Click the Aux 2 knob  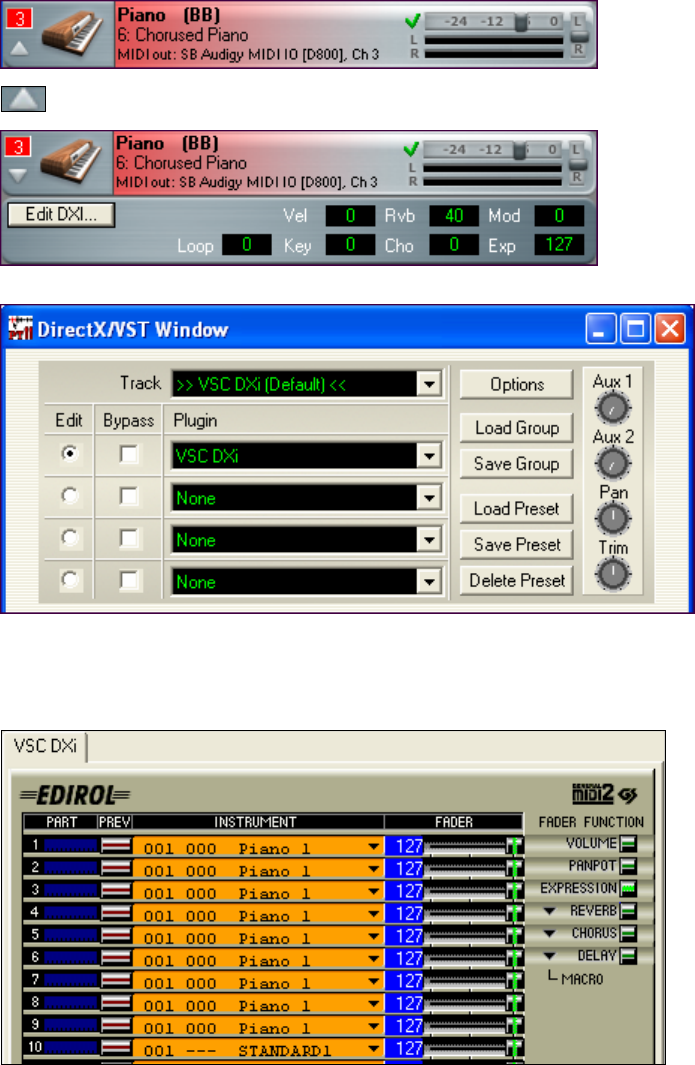613,463
